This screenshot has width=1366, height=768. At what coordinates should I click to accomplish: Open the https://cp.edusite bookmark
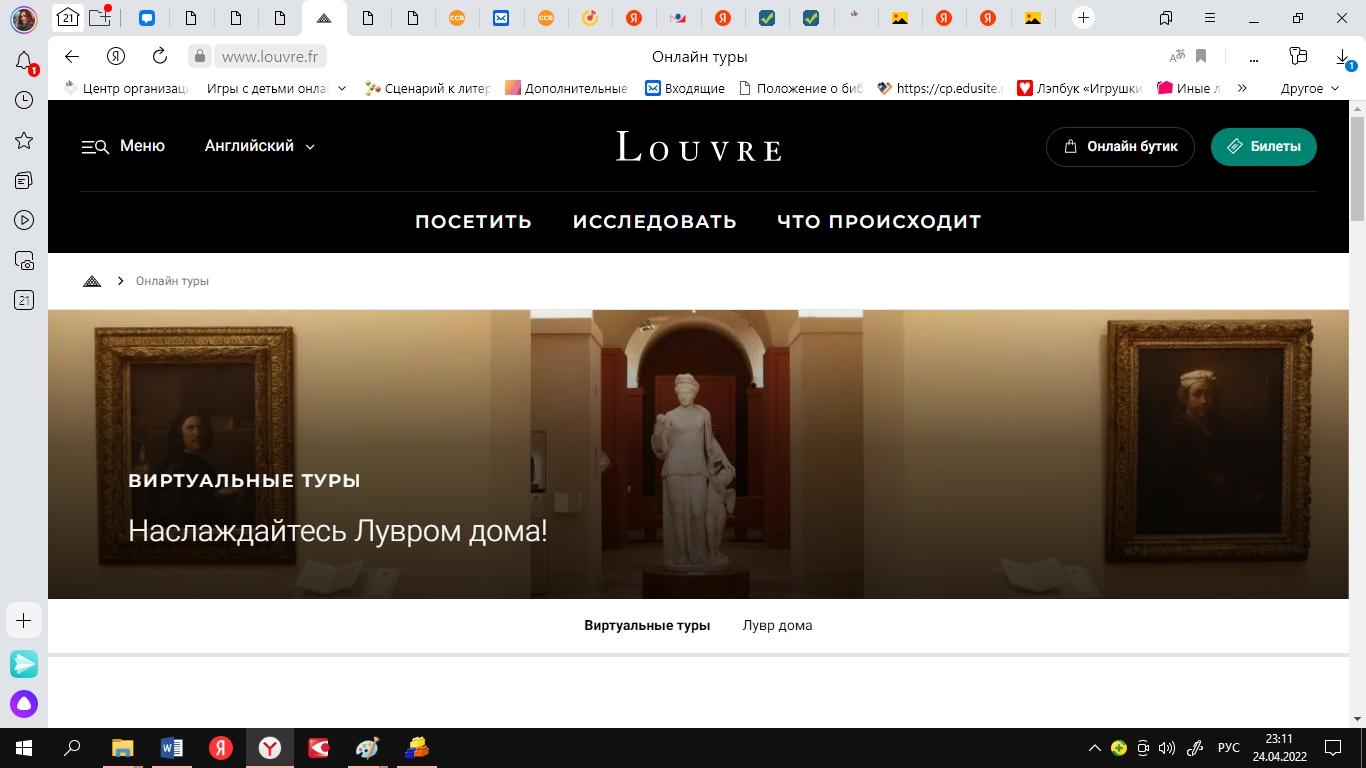(x=941, y=88)
